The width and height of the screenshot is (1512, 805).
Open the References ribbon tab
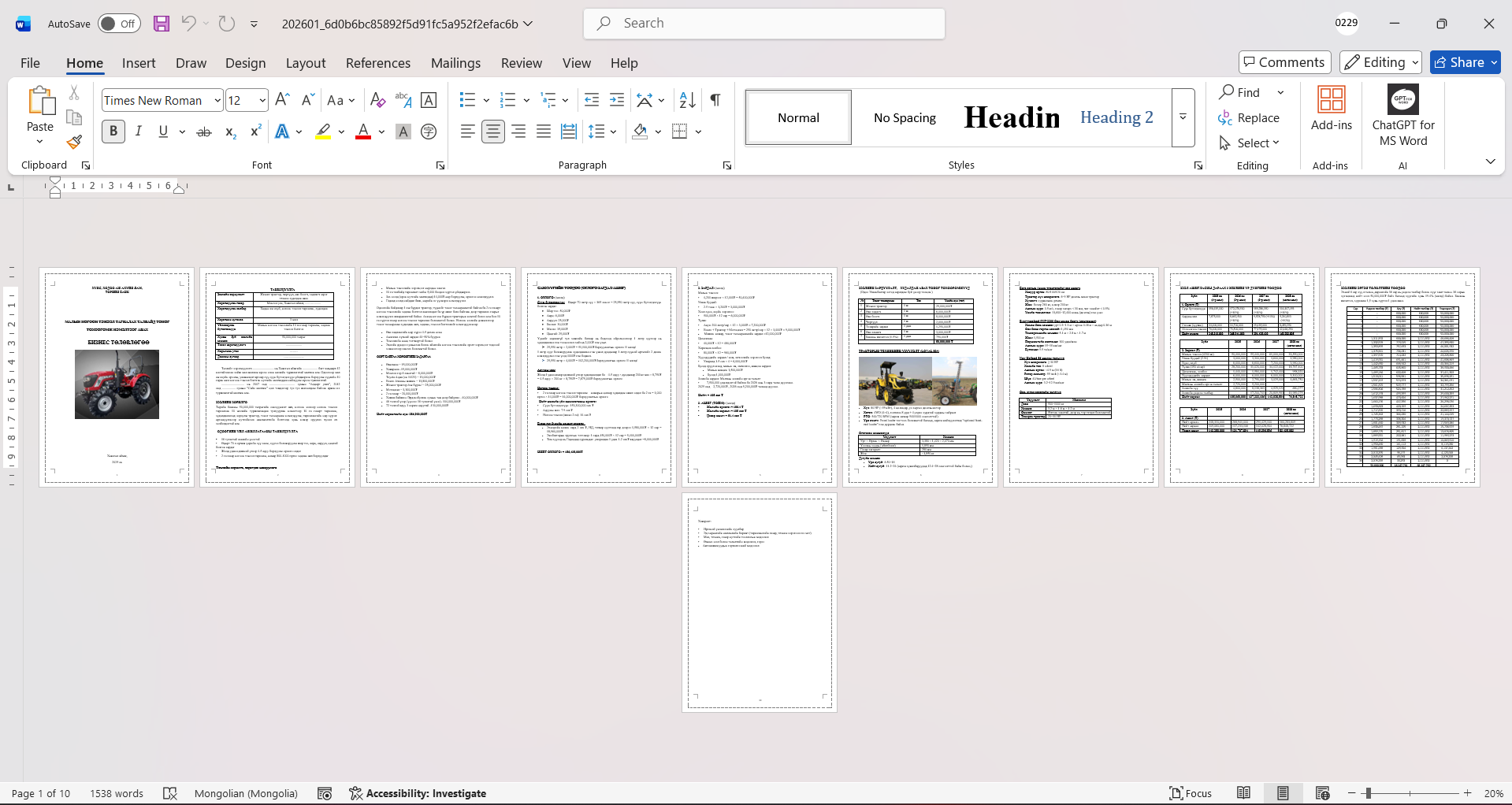pyautogui.click(x=377, y=63)
